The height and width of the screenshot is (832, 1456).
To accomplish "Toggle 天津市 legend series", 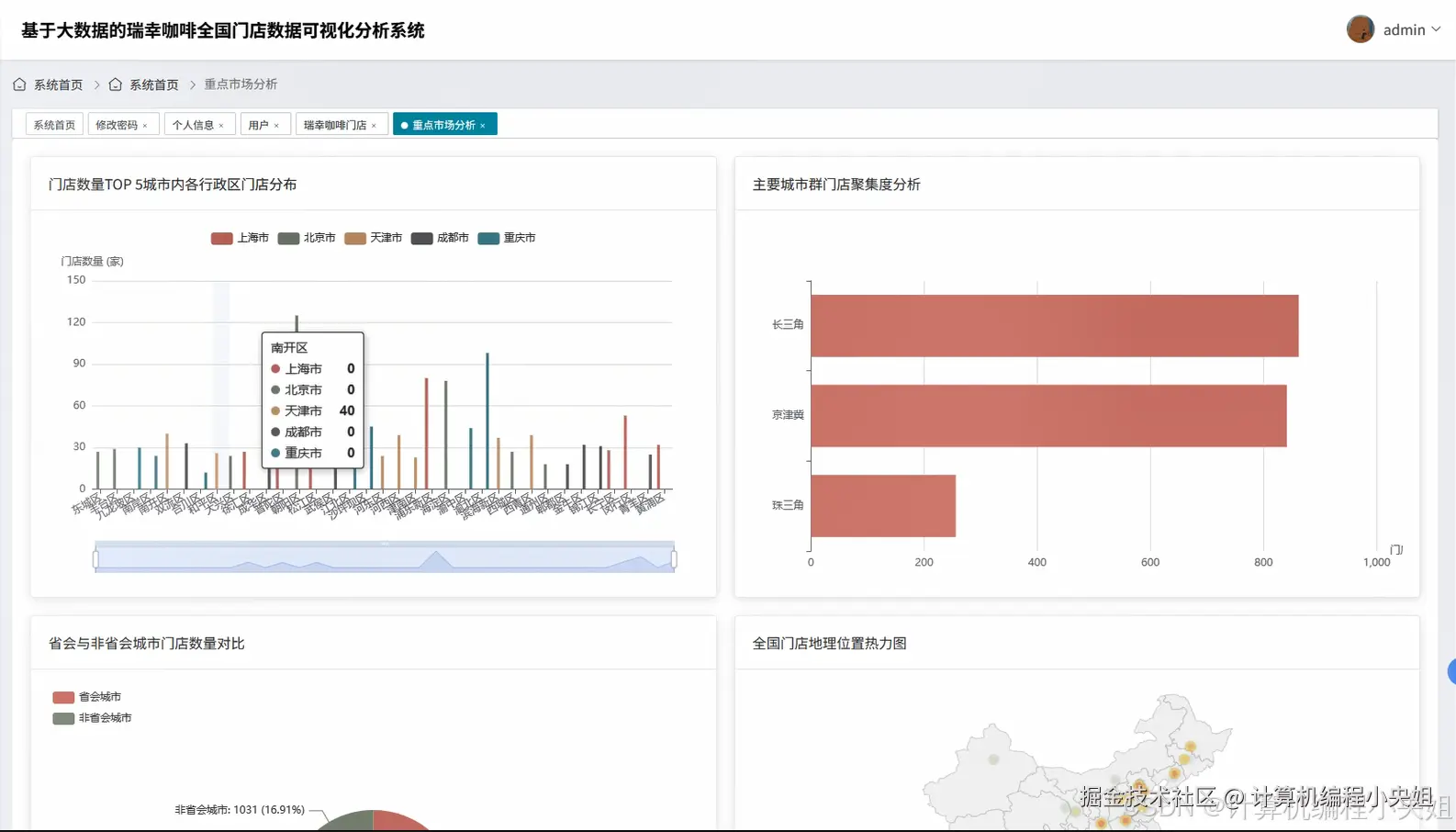I will coord(373,238).
